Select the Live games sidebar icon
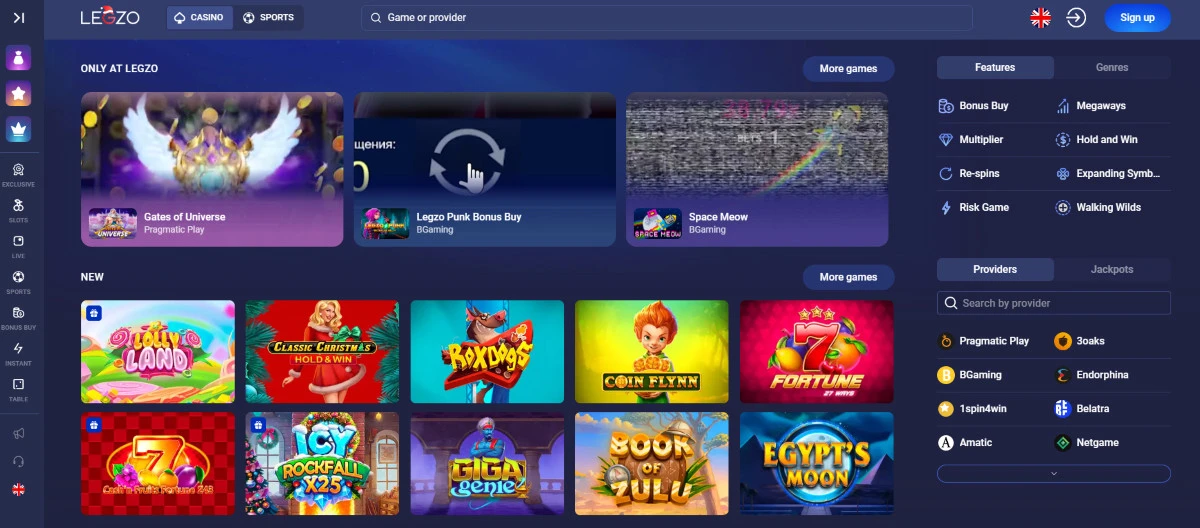Screen dimensions: 1200x528 pos(18,247)
